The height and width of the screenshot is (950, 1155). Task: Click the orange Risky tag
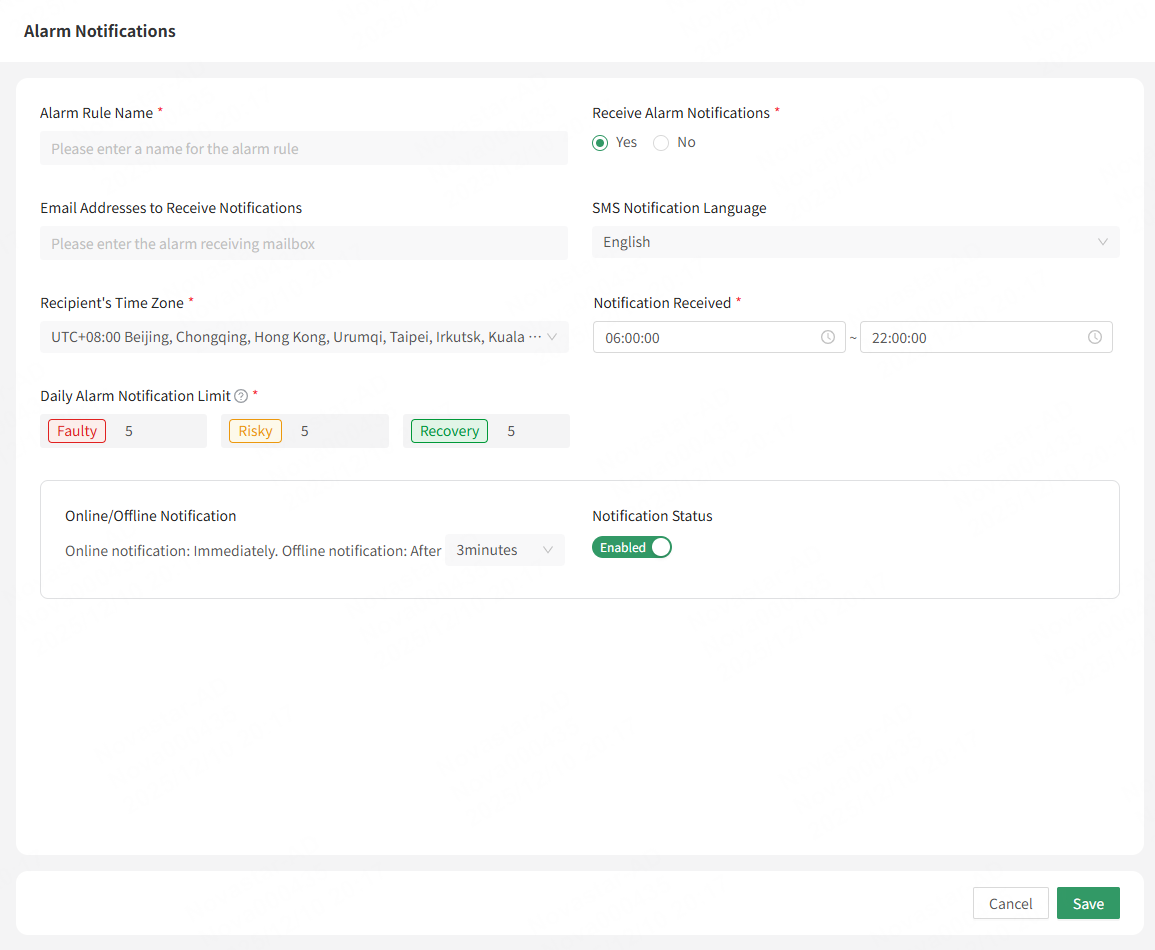pos(255,431)
